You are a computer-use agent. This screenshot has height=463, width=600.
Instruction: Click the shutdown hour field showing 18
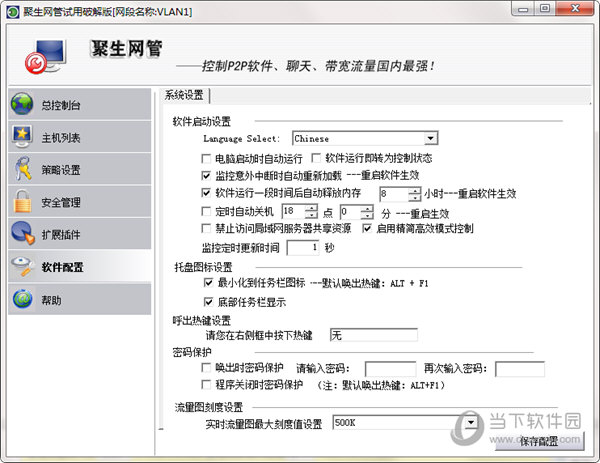click(x=294, y=212)
